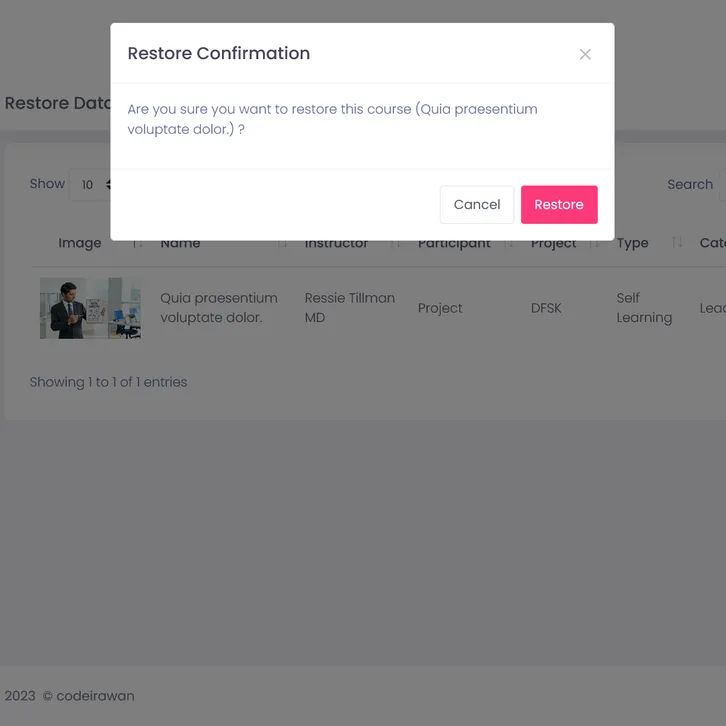Click the Image column sort icon
Screen dimensions: 726x726
coord(138,244)
